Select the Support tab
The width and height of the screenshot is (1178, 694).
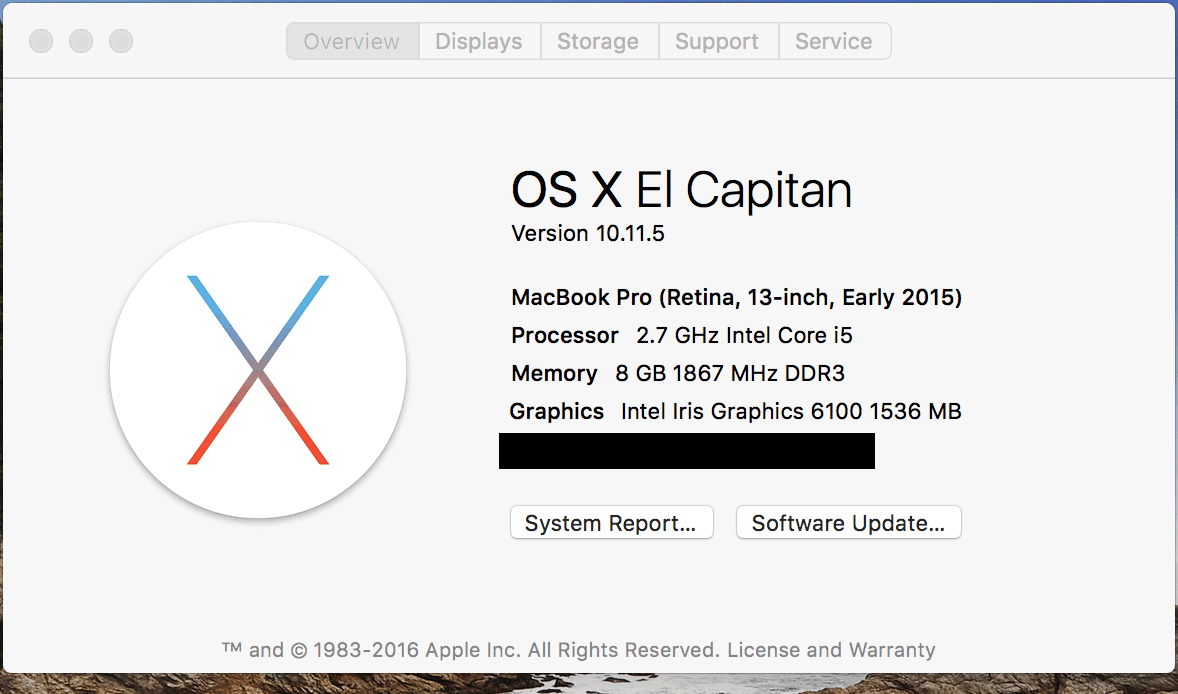point(717,42)
